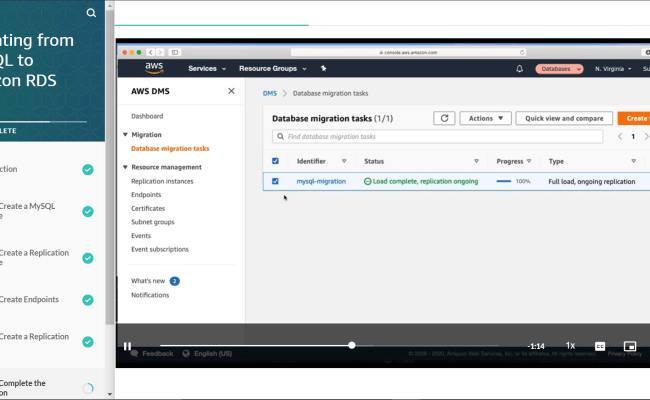
Task: Close the AWS DMS side panel
Action: (231, 91)
